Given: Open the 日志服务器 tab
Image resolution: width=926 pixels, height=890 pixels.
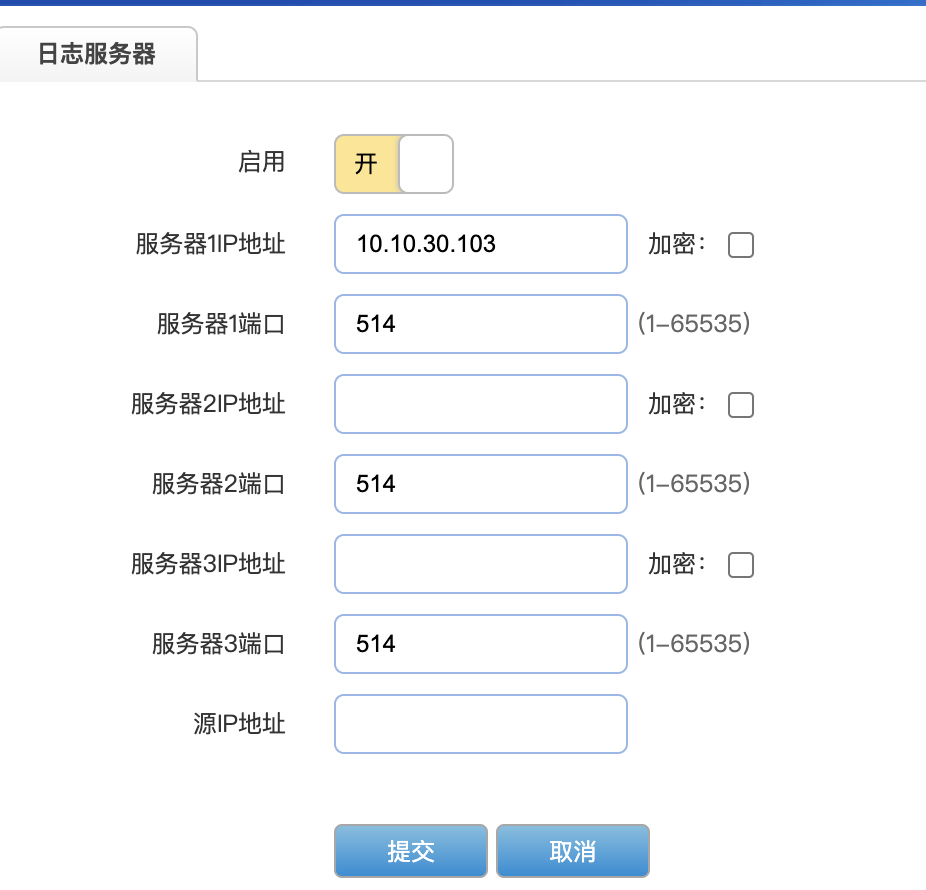Looking at the screenshot, I should click(97, 54).
